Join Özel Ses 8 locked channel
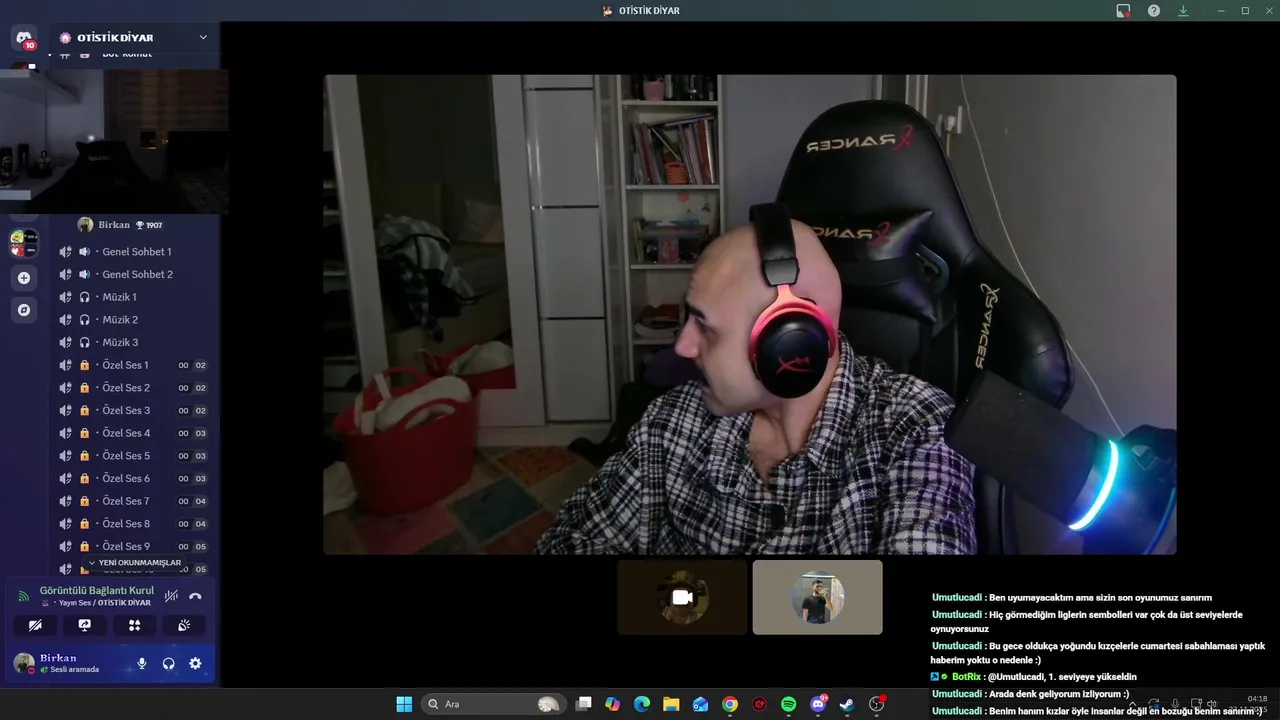Image resolution: width=1280 pixels, height=720 pixels. point(133,524)
